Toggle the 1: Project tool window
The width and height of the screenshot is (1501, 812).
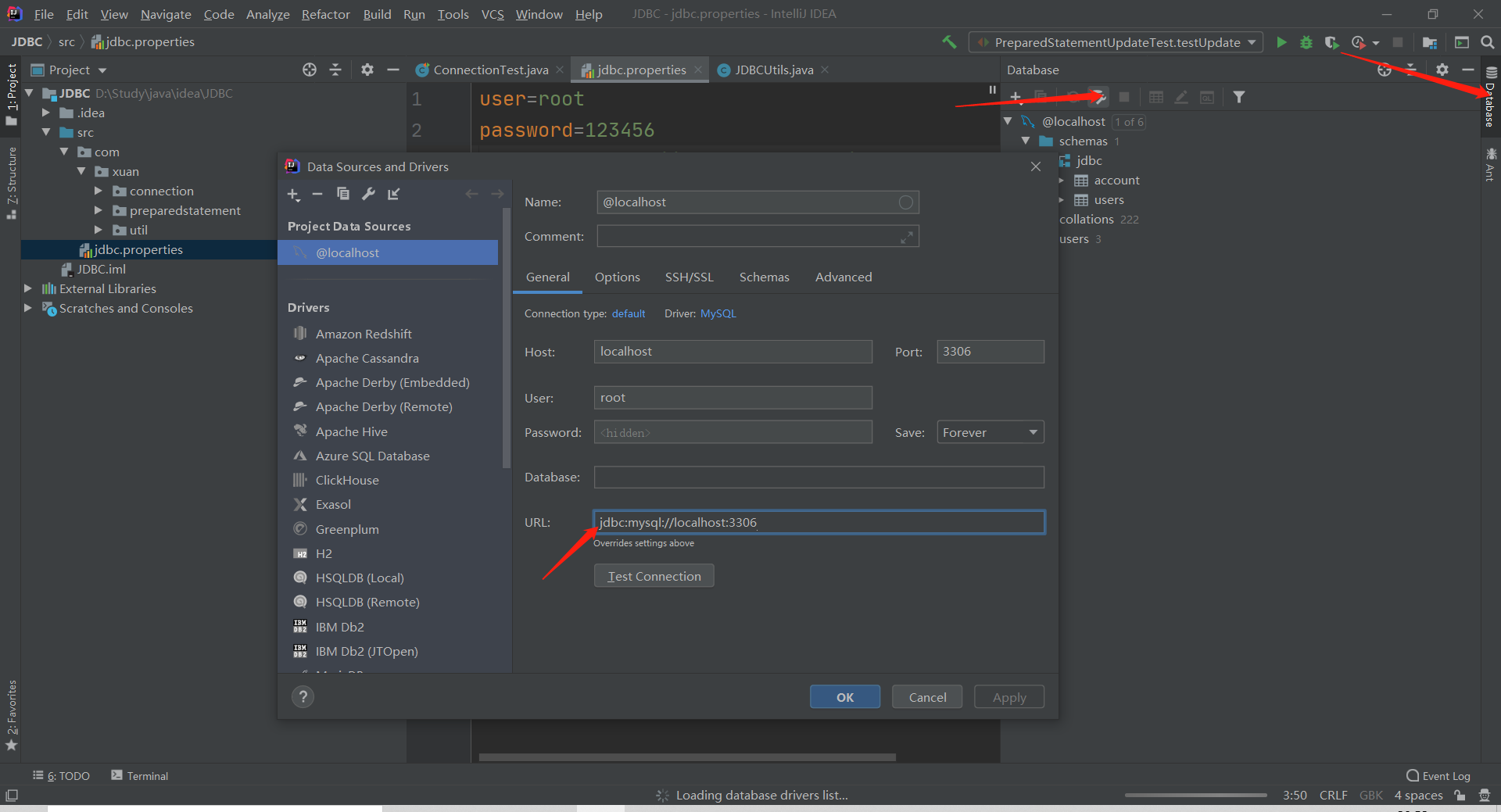(11, 95)
